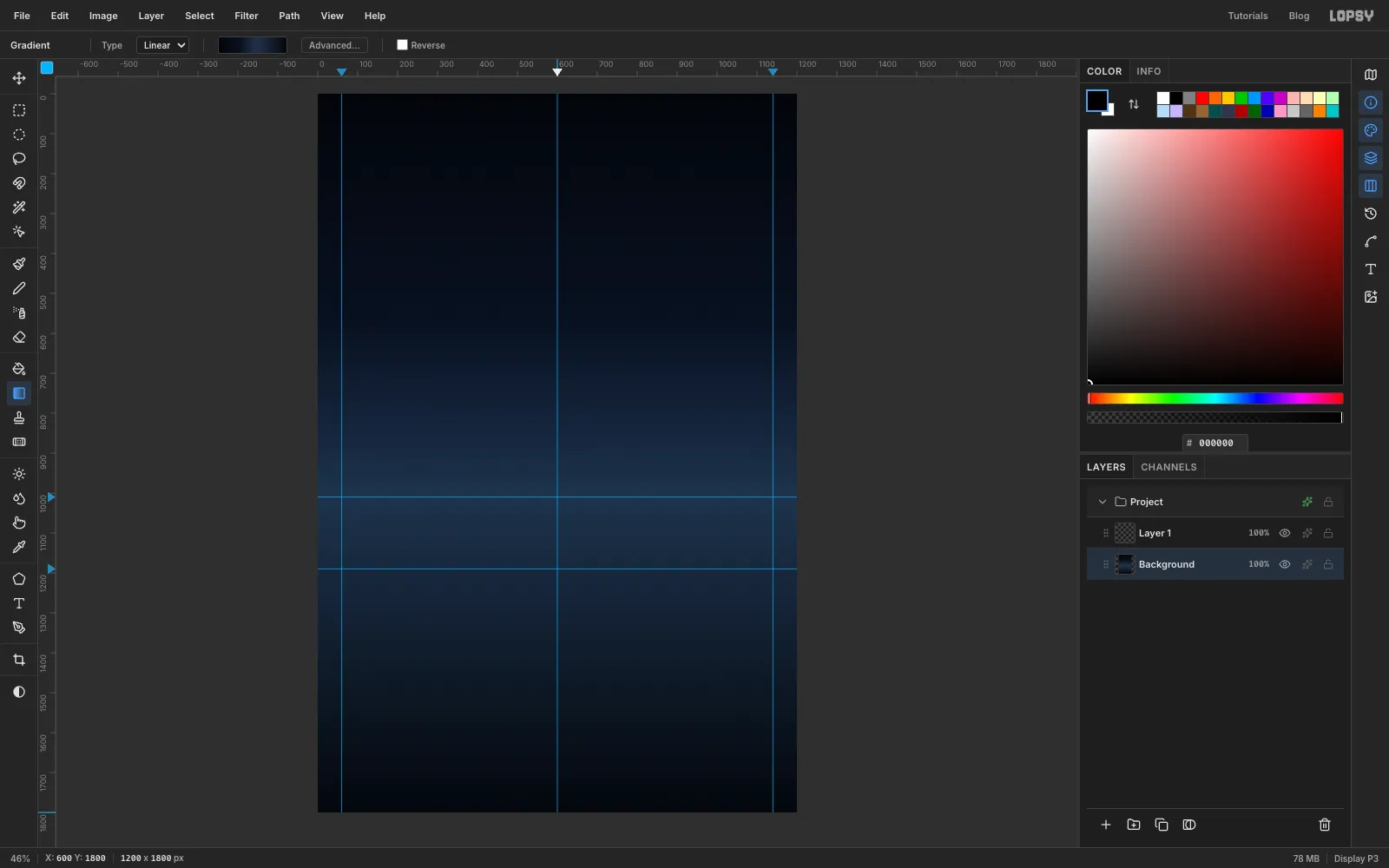1389x868 pixels.
Task: Open the File menu
Action: (22, 16)
